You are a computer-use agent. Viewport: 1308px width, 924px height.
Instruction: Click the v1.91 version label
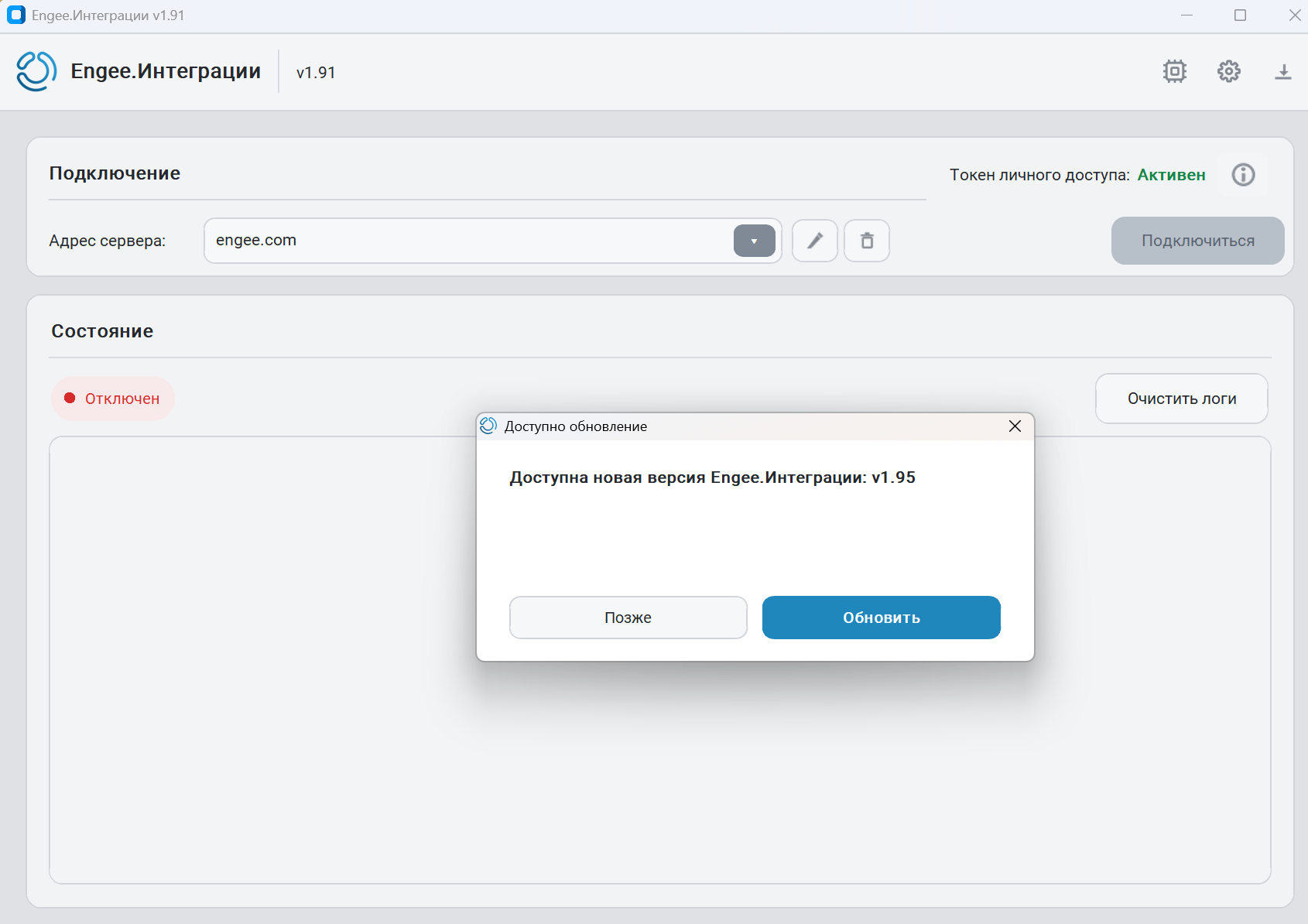click(x=316, y=72)
